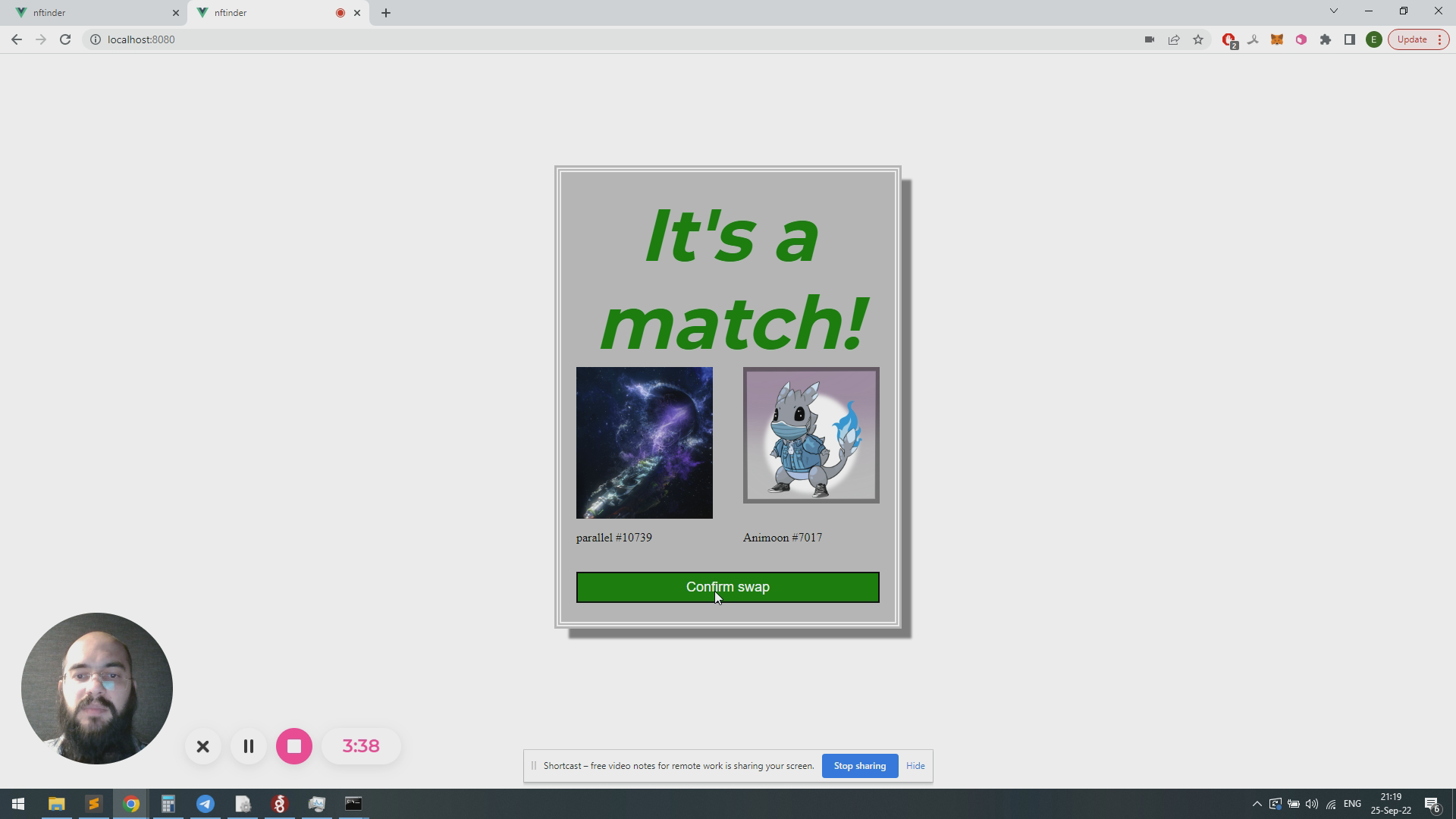Click the 'parallel #10739' label
This screenshot has width=1456, height=819.
(613, 538)
